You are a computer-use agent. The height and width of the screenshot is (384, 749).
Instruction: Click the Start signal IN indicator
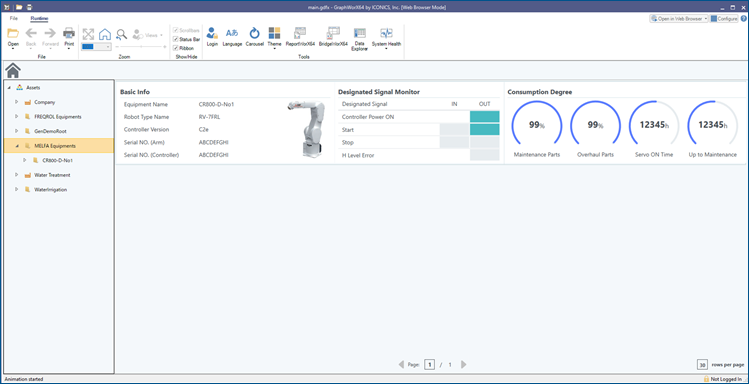pos(454,129)
